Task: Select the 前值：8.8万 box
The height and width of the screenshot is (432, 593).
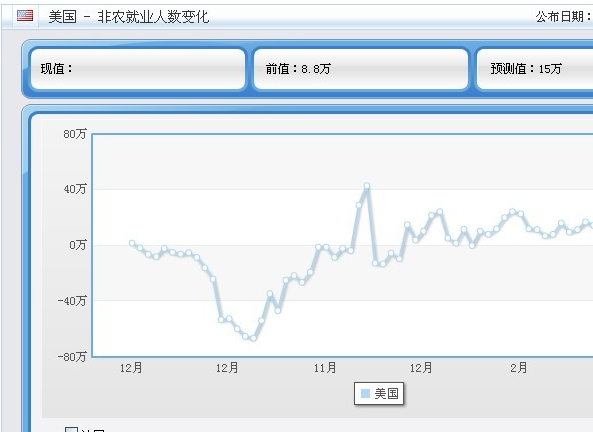Action: tap(361, 68)
